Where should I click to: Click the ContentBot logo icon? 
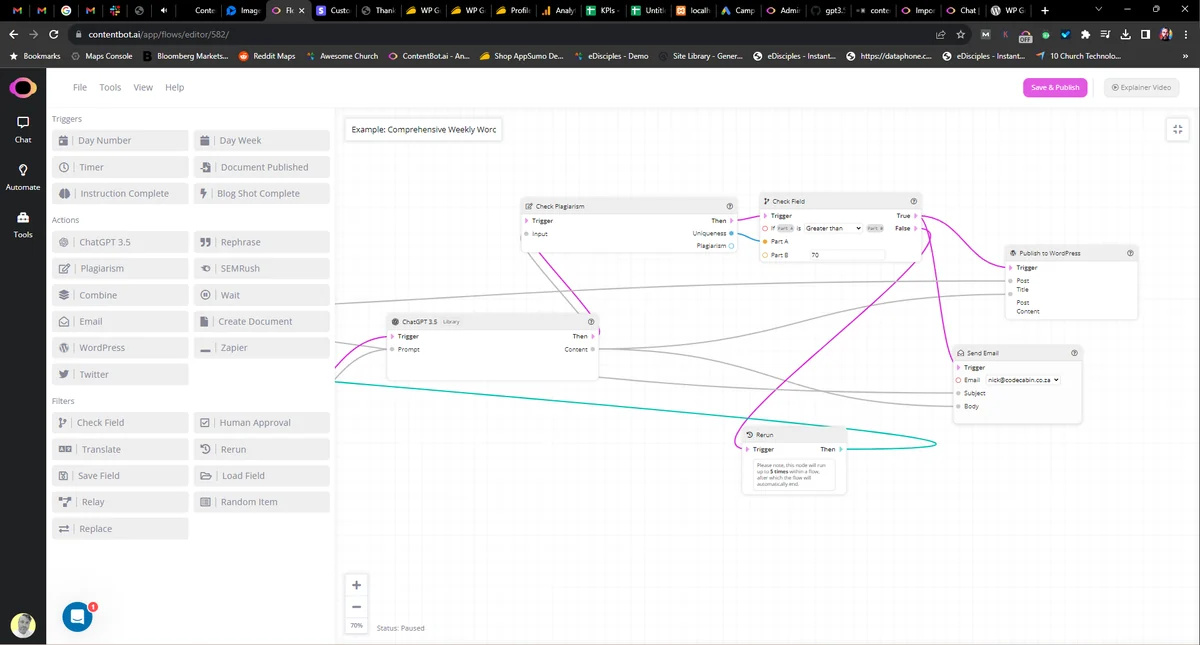tap(23, 89)
